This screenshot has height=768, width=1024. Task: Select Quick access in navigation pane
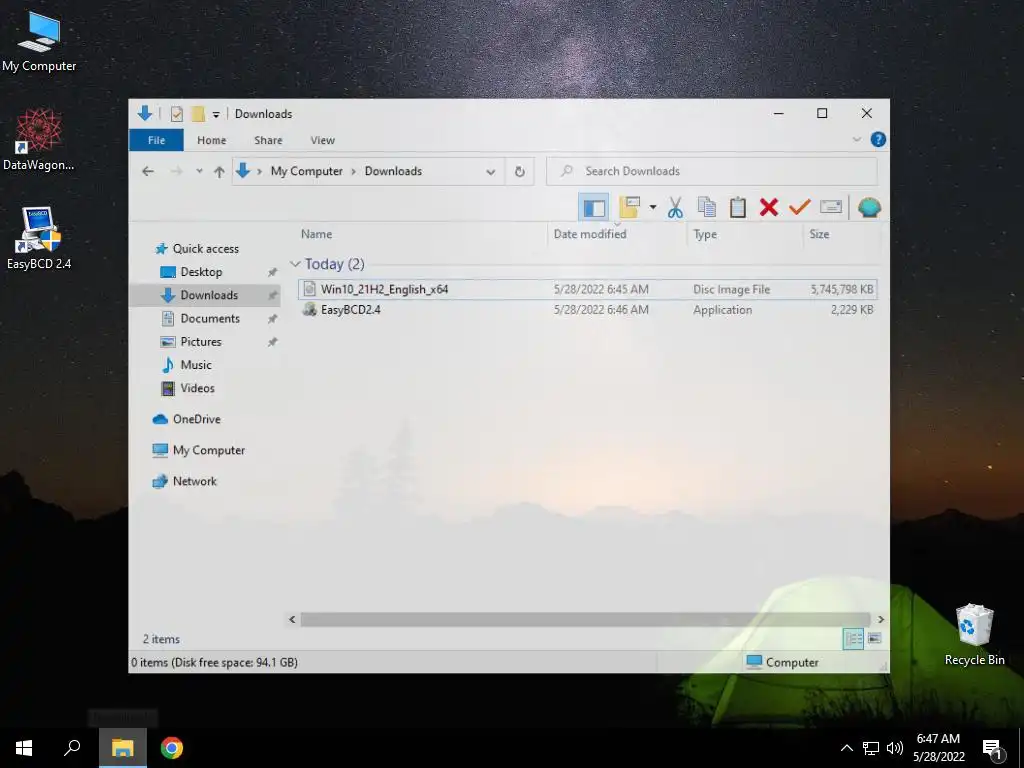pos(205,249)
